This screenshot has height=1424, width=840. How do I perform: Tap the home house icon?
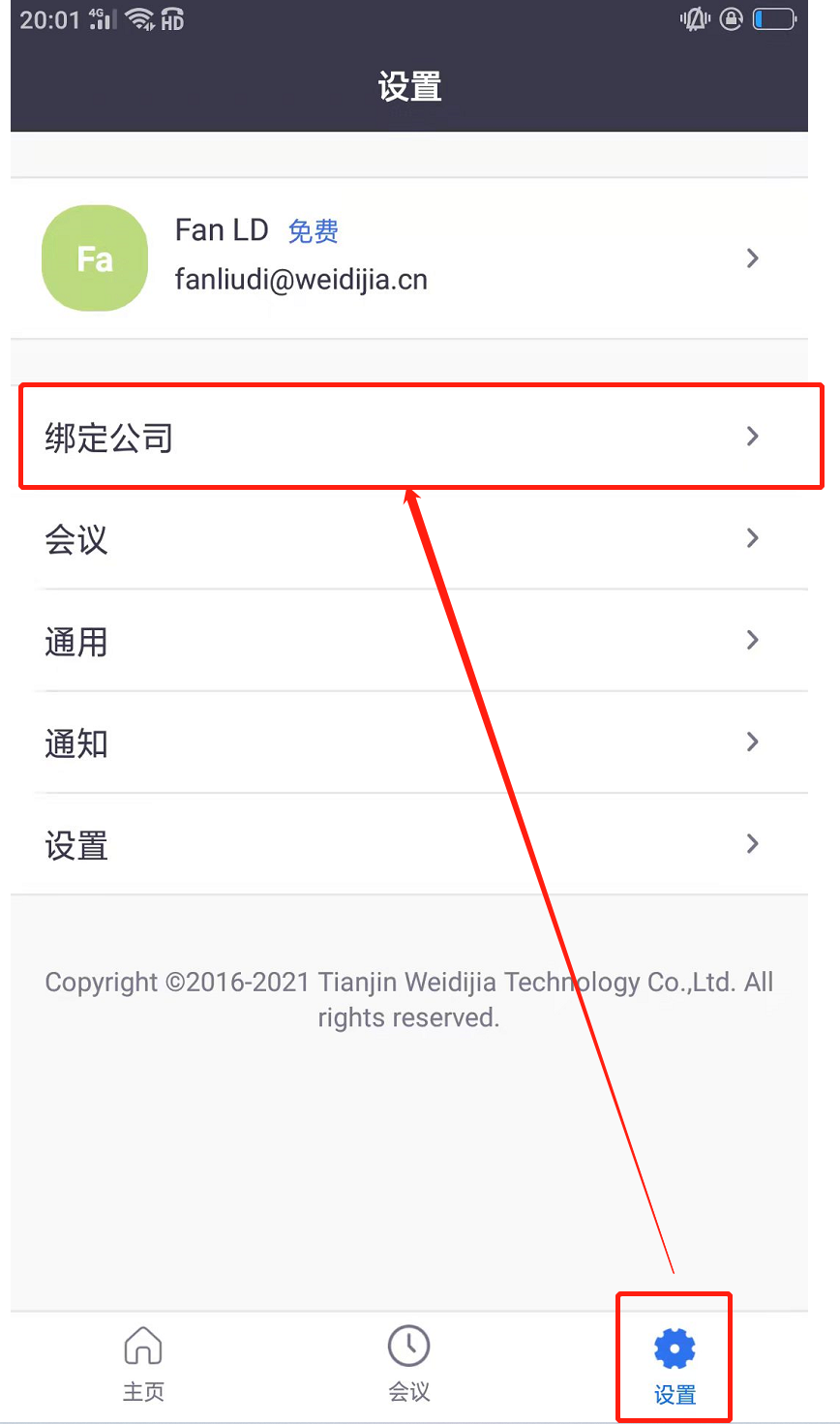tap(143, 1346)
